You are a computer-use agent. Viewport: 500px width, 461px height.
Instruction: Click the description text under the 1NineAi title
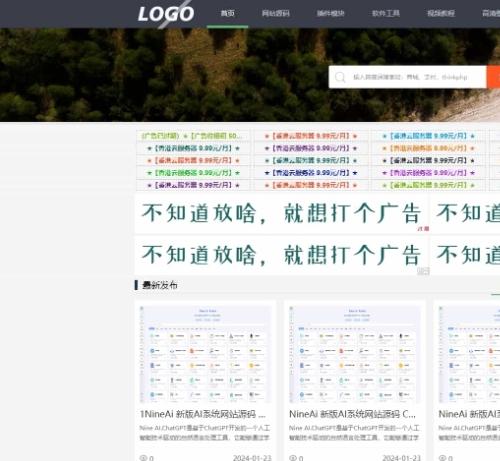(x=205, y=432)
